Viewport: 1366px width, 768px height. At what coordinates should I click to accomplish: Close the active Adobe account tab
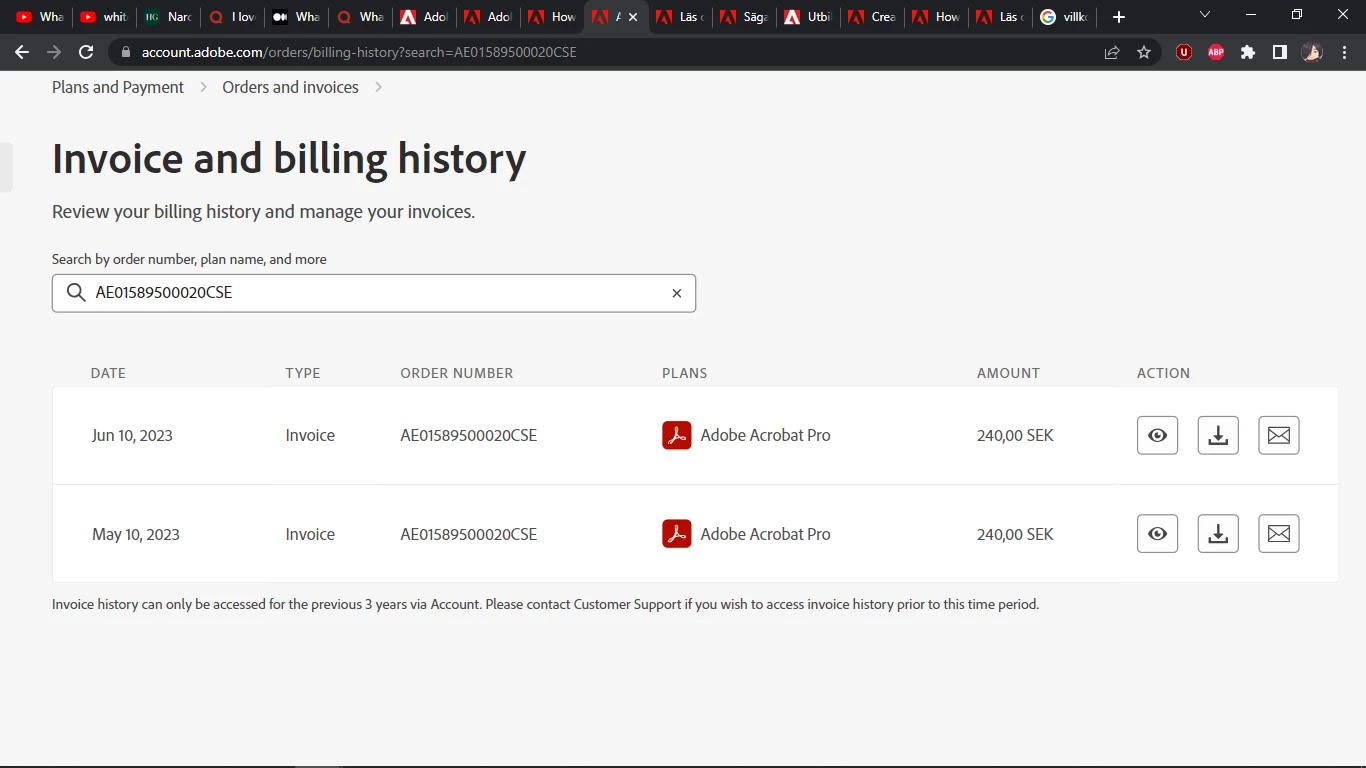click(633, 17)
